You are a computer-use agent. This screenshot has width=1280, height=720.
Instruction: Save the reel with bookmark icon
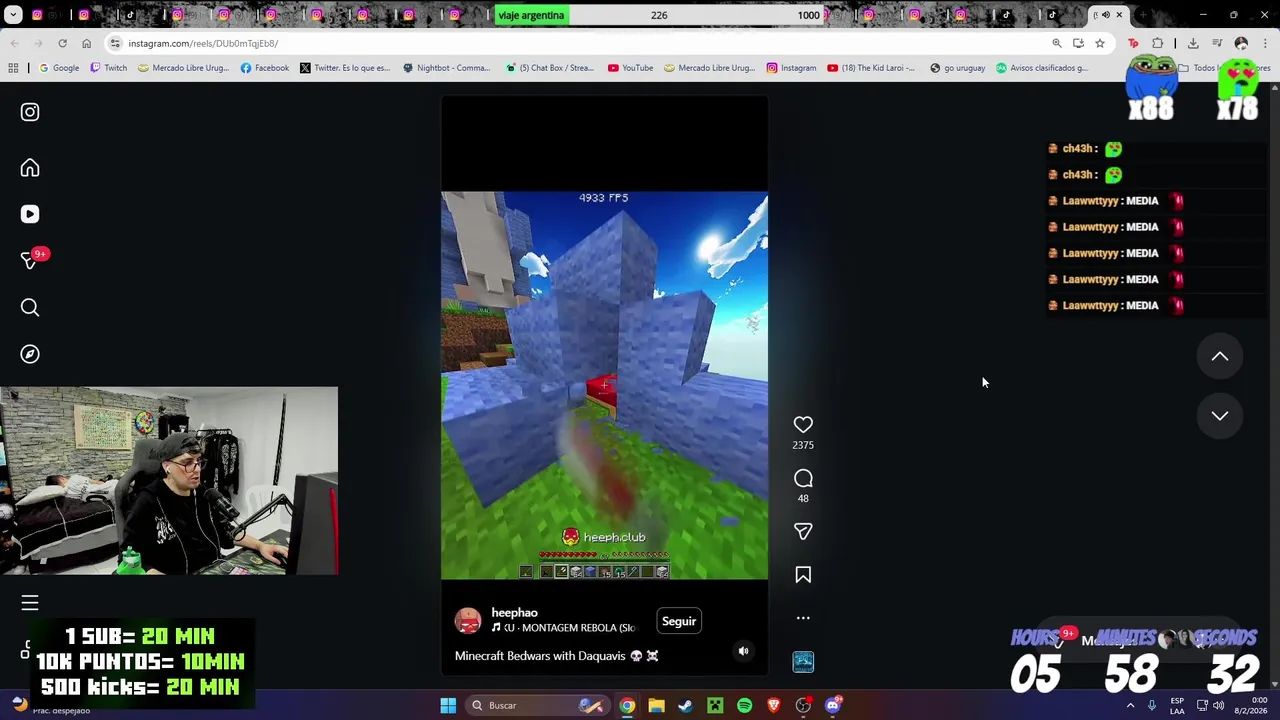coord(803,575)
